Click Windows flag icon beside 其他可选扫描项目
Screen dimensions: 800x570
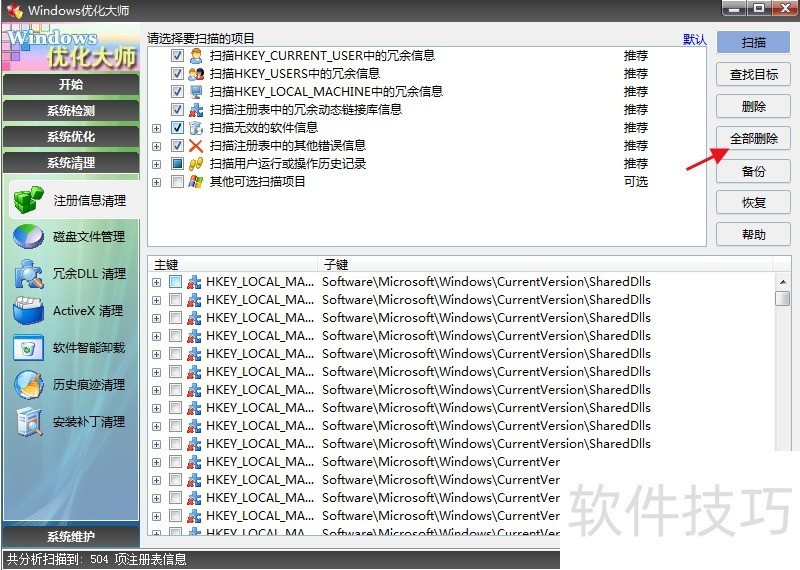coord(196,182)
